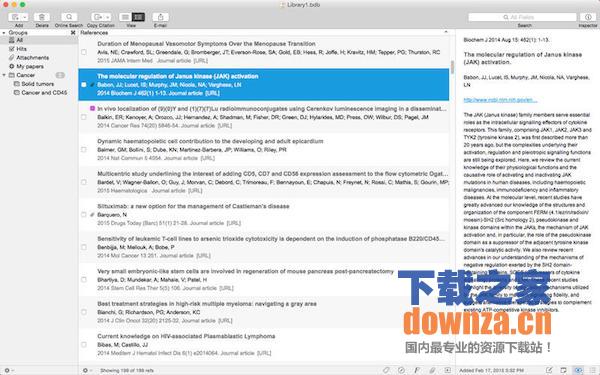
Task: Close the Groups panel with the X icon
Action: [73, 33]
